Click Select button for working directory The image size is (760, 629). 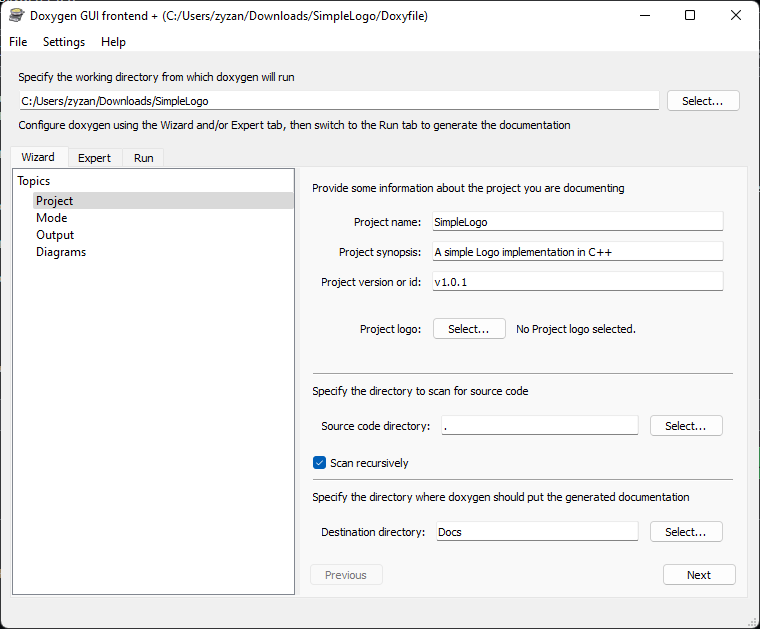[703, 101]
